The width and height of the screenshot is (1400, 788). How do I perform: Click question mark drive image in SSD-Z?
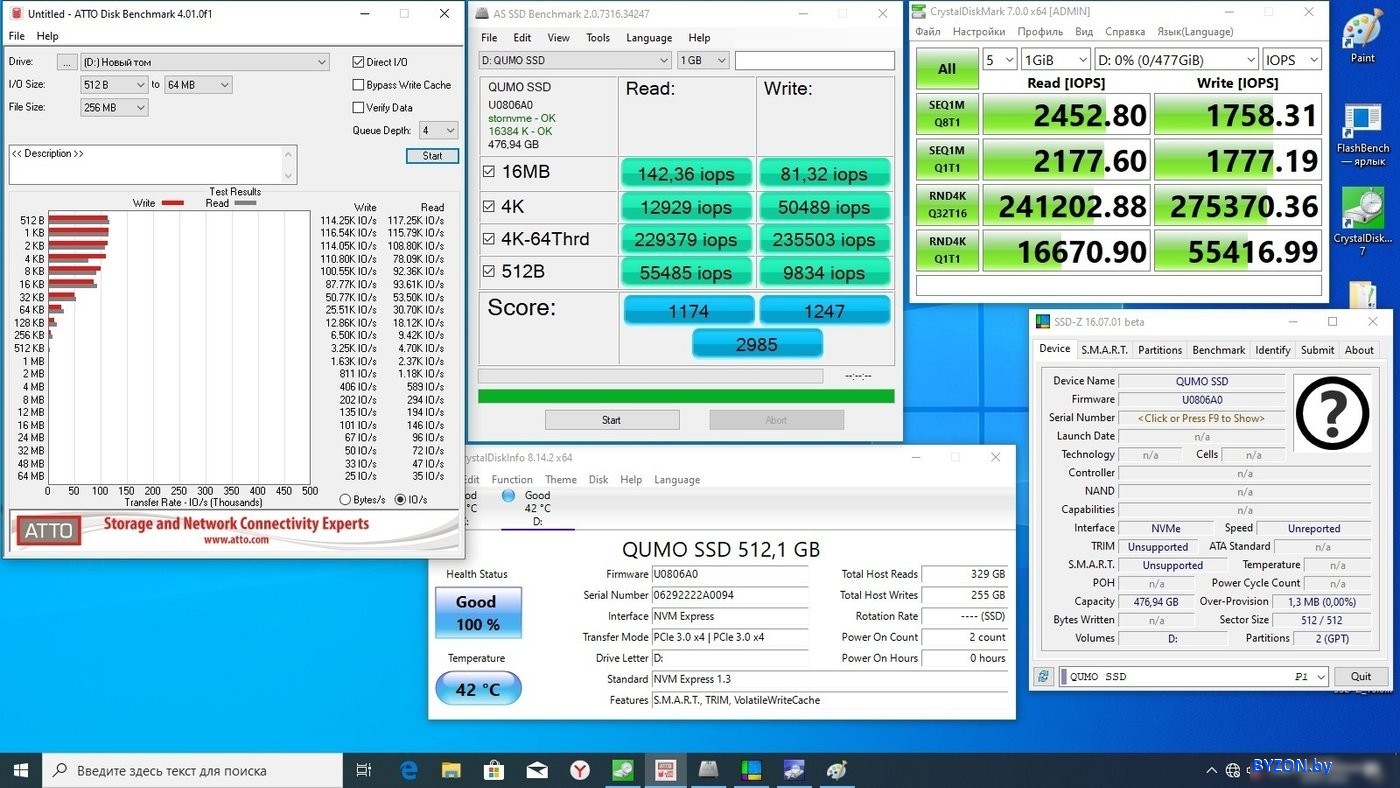click(1332, 413)
